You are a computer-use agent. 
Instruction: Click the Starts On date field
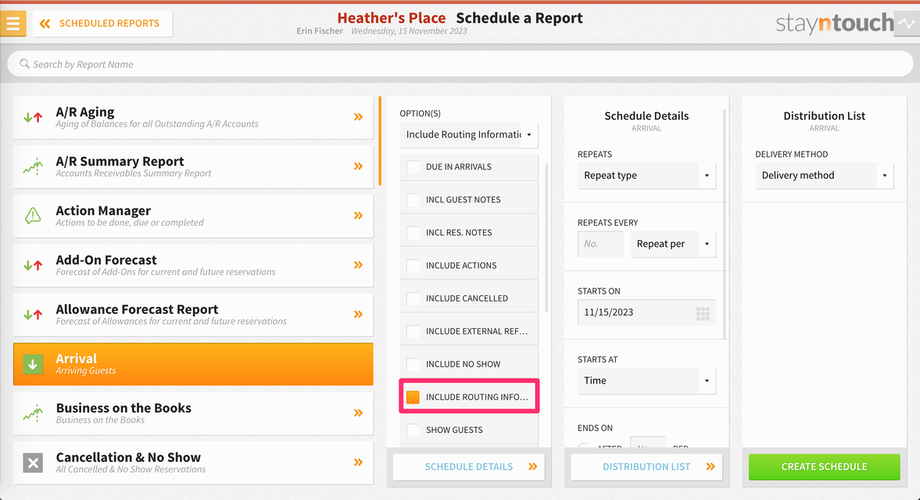647,313
